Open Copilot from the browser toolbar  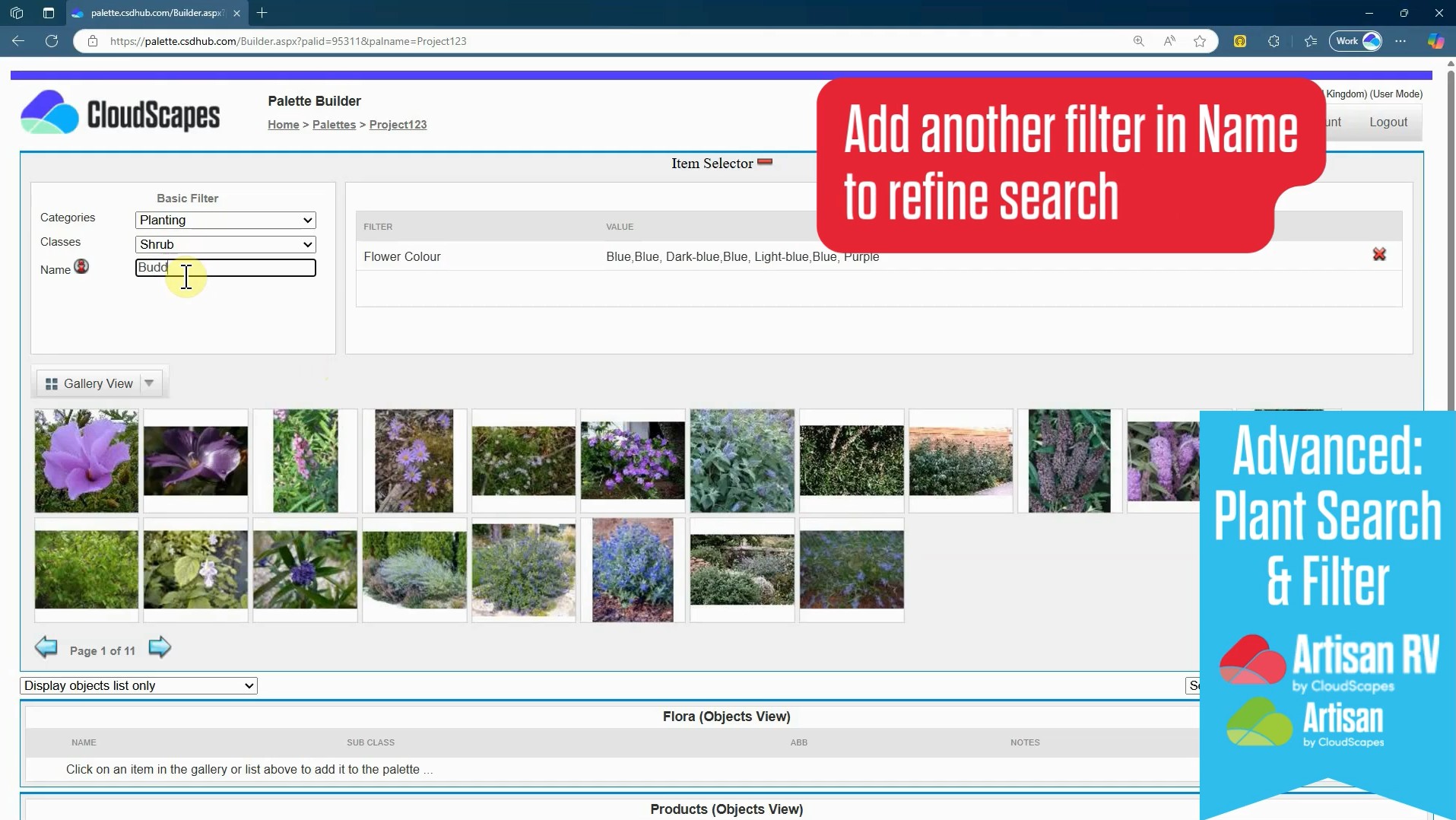pos(1435,41)
